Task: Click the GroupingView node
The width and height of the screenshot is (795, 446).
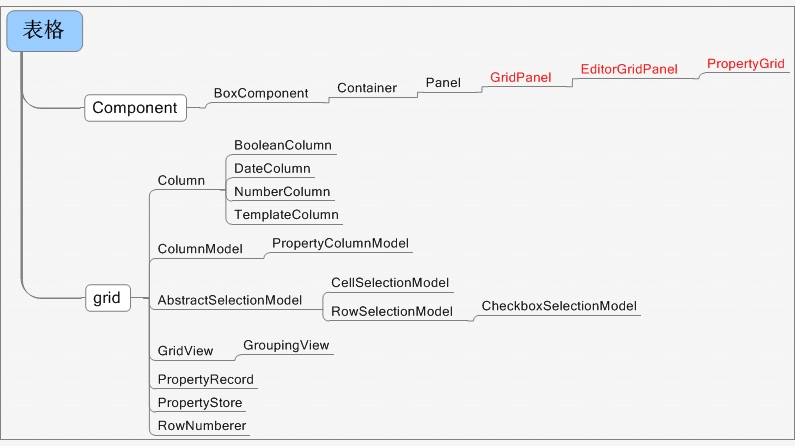Action: 286,345
